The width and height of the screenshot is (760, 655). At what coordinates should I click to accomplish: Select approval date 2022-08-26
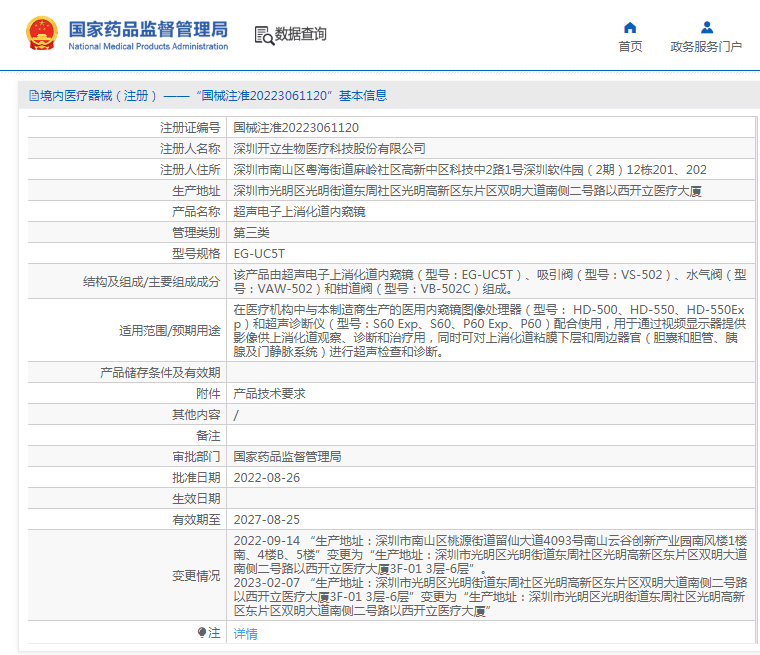coord(267,478)
